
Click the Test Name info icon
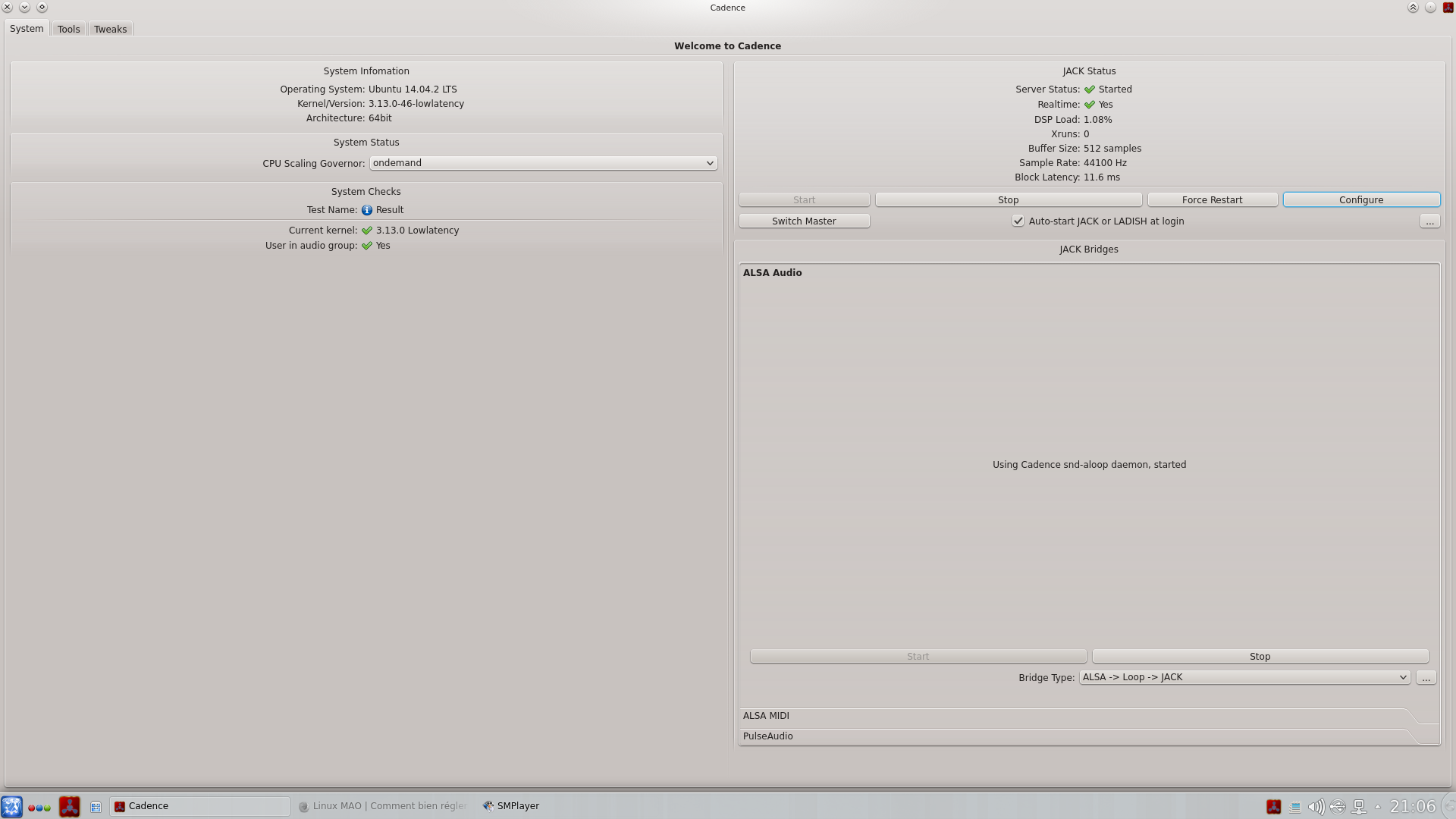[x=367, y=210]
